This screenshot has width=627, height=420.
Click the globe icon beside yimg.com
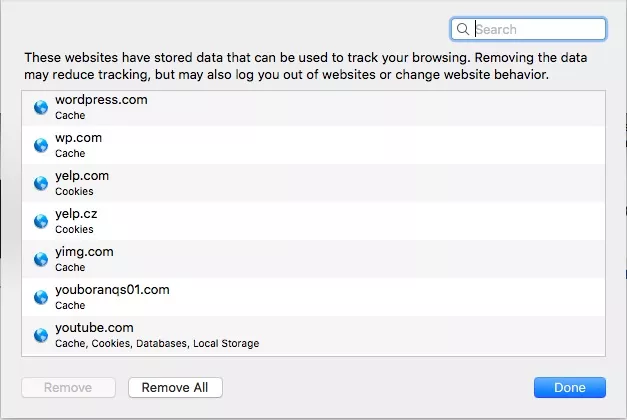[41, 260]
